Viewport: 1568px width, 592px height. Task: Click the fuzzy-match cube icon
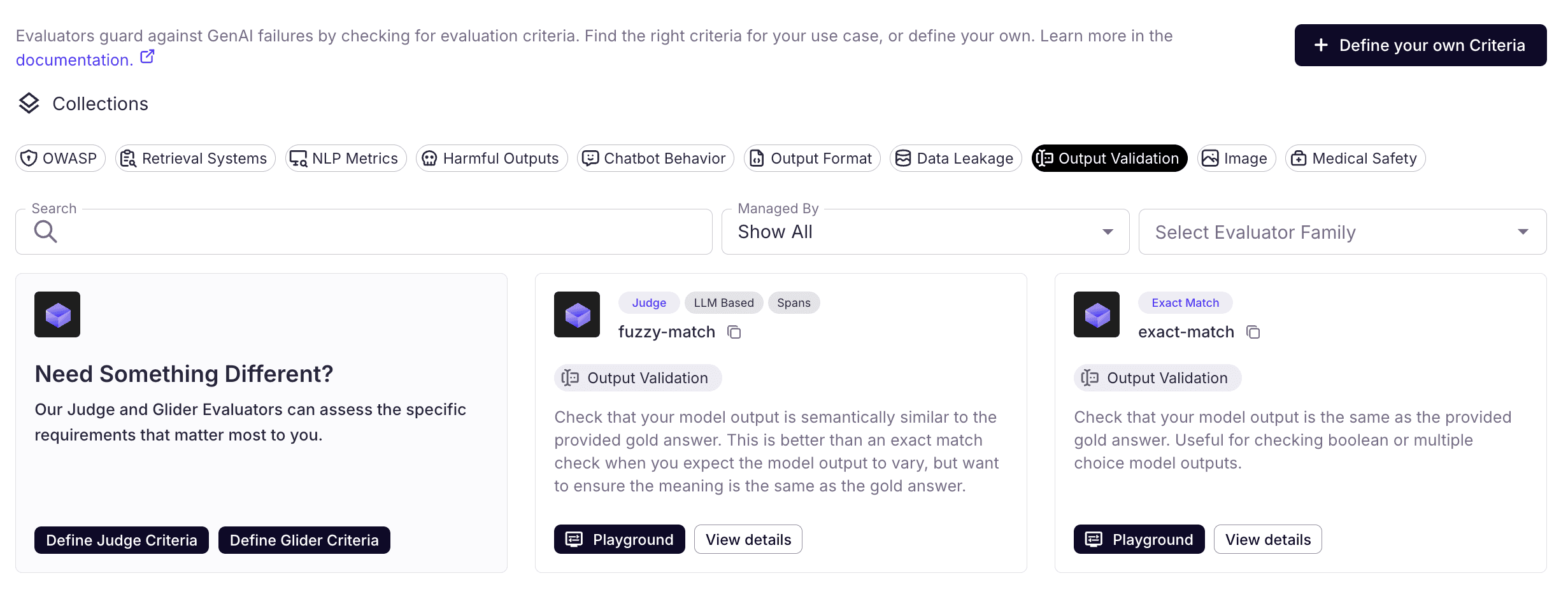coord(577,314)
